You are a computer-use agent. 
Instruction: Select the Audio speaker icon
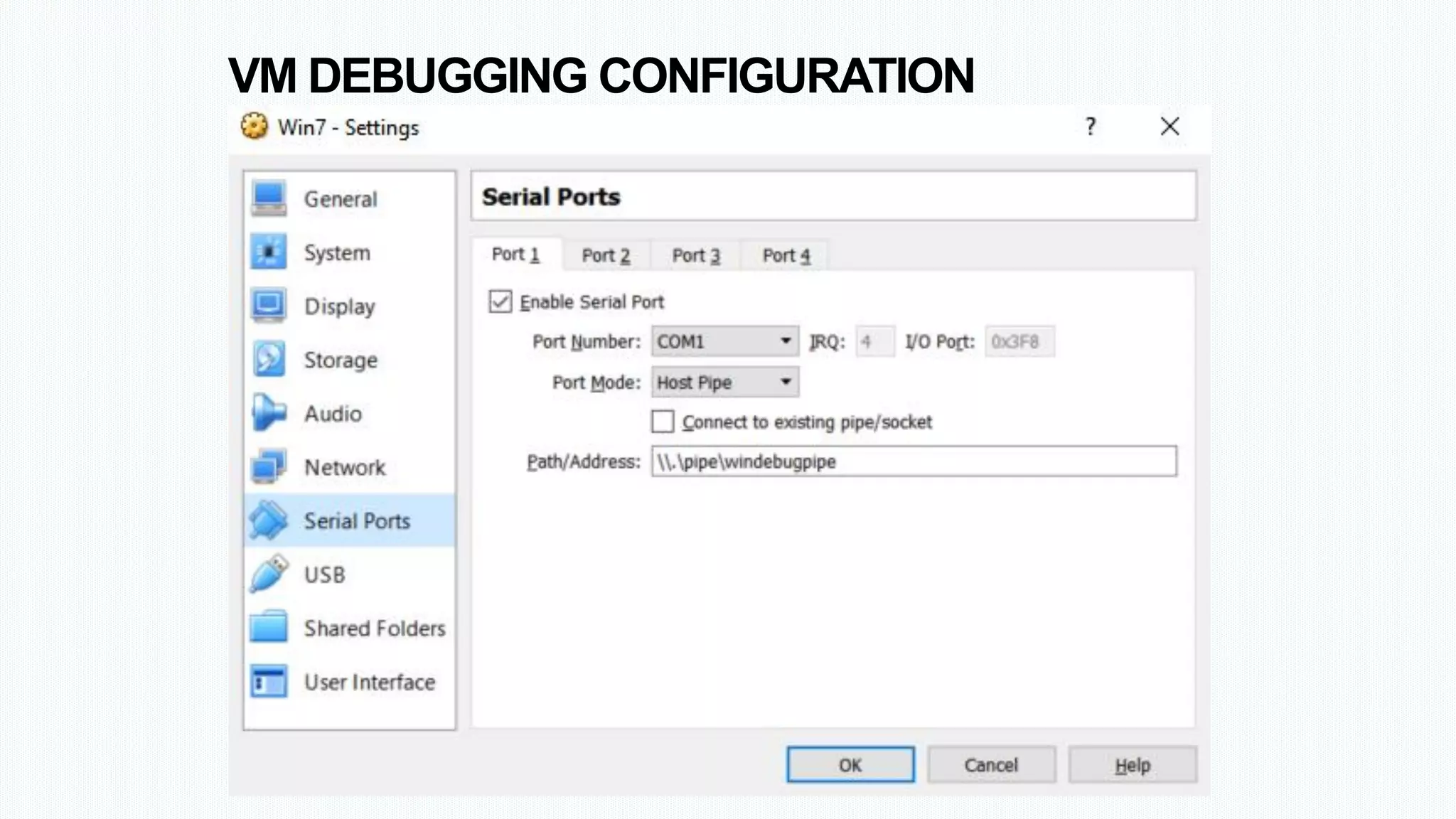point(269,413)
